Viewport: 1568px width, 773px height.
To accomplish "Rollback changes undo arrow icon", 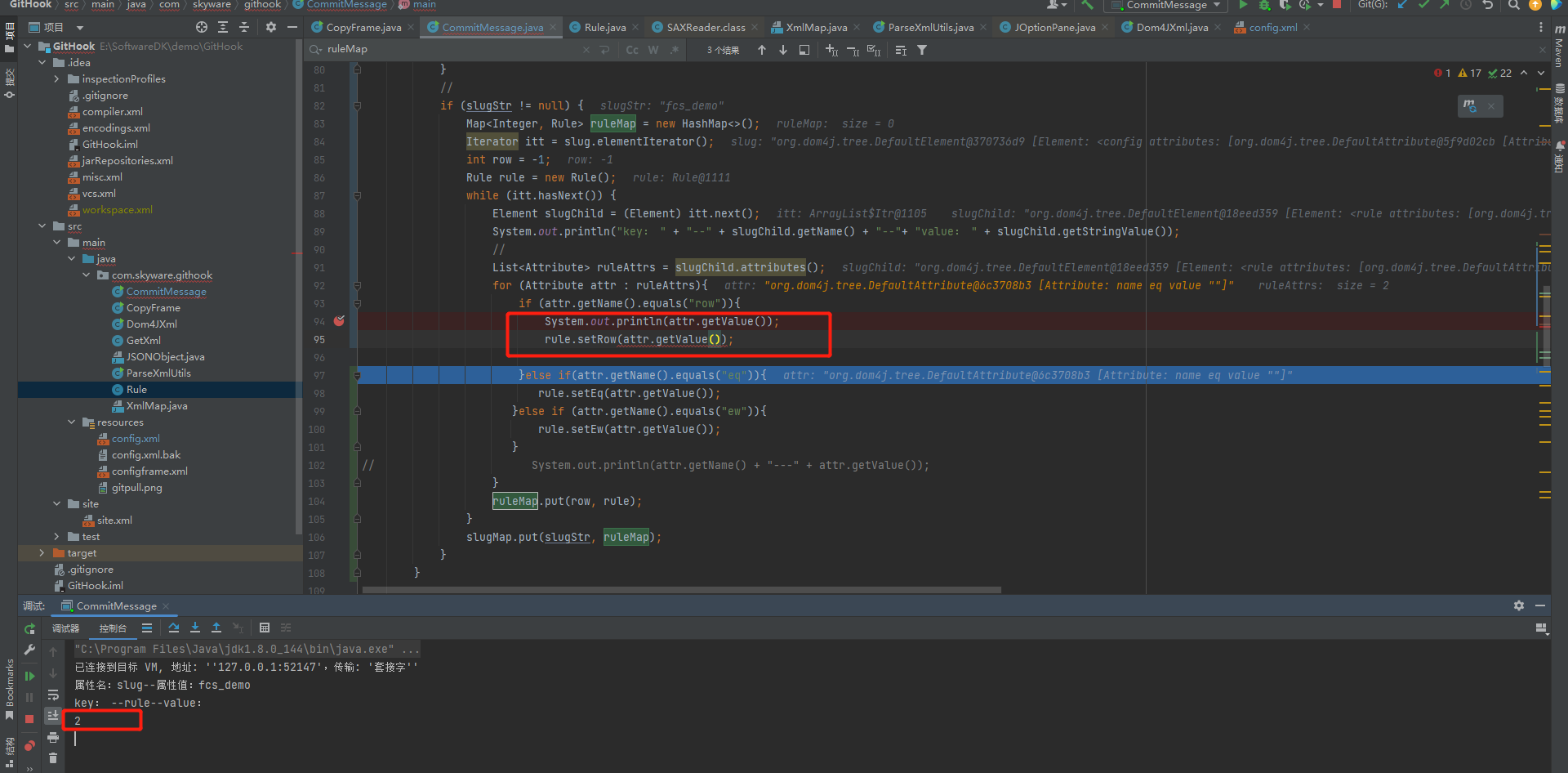I will (x=1488, y=5).
